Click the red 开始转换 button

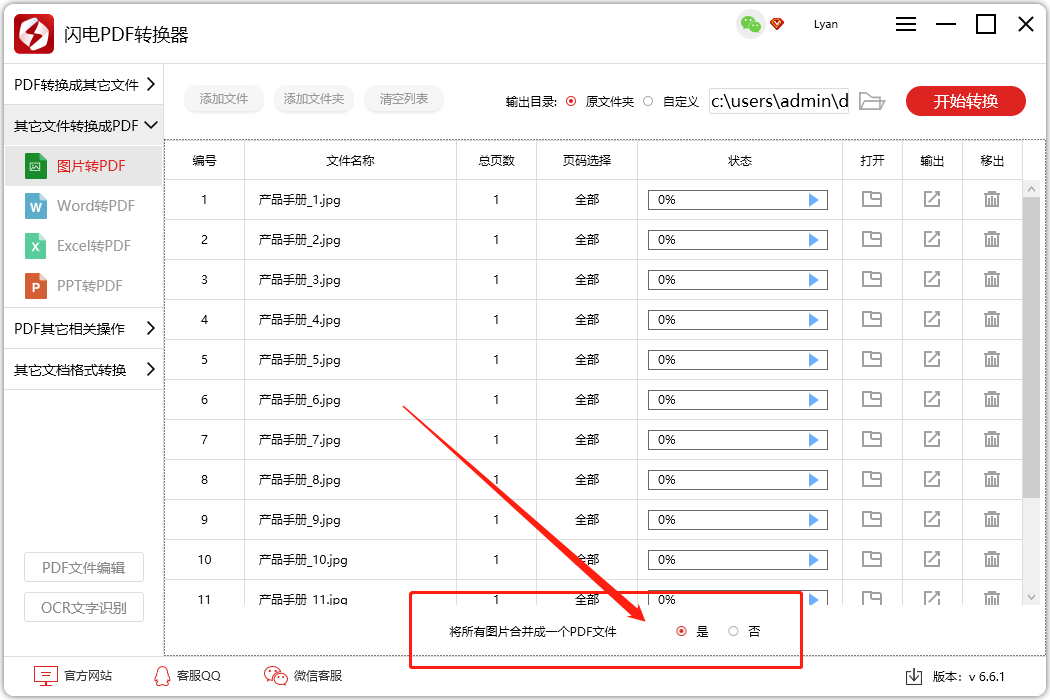[965, 100]
